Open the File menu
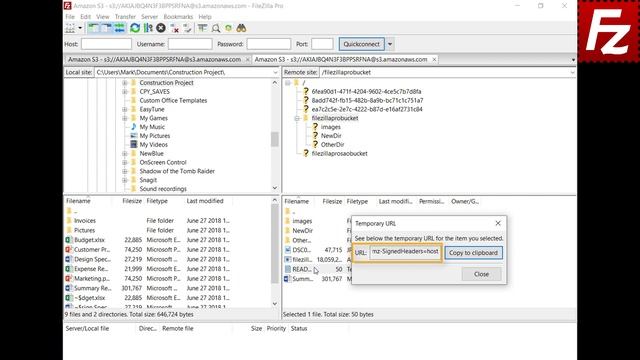Image resolution: width=640 pixels, height=360 pixels. click(70, 17)
